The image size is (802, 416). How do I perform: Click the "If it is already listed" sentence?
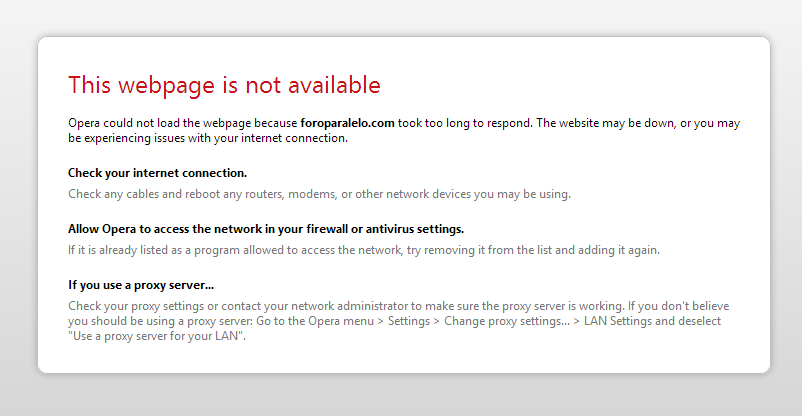(364, 250)
